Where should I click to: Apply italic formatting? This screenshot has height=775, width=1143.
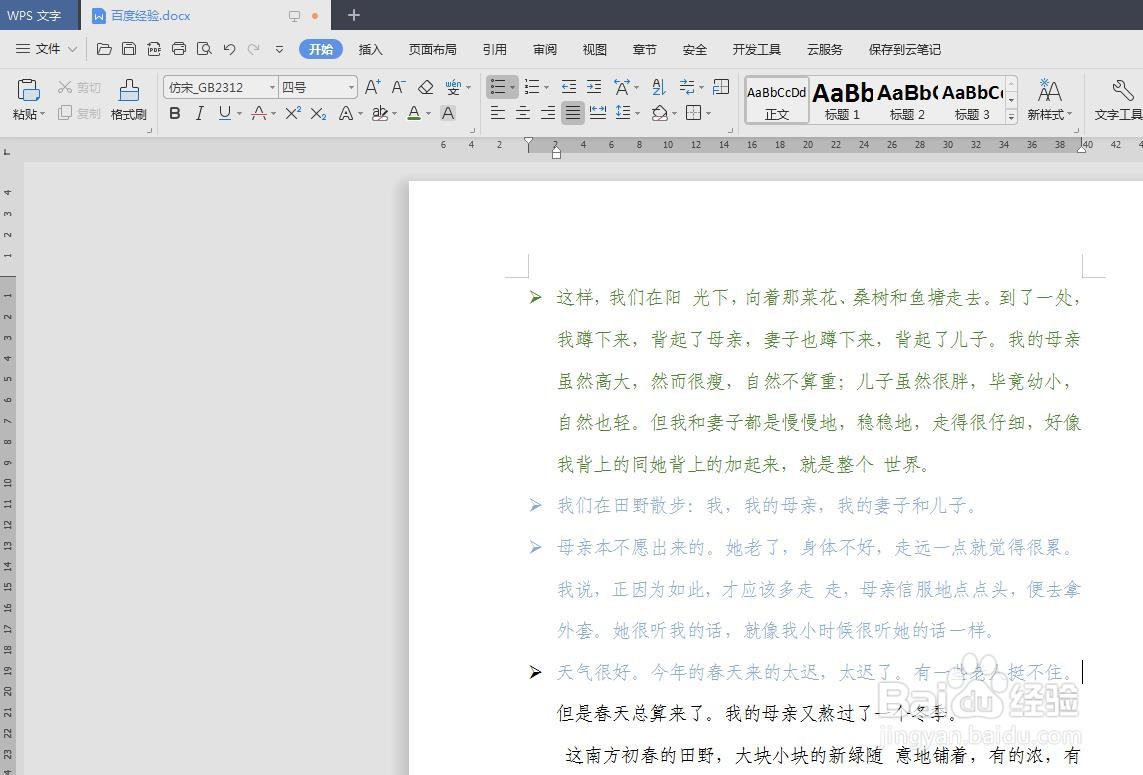tap(200, 113)
